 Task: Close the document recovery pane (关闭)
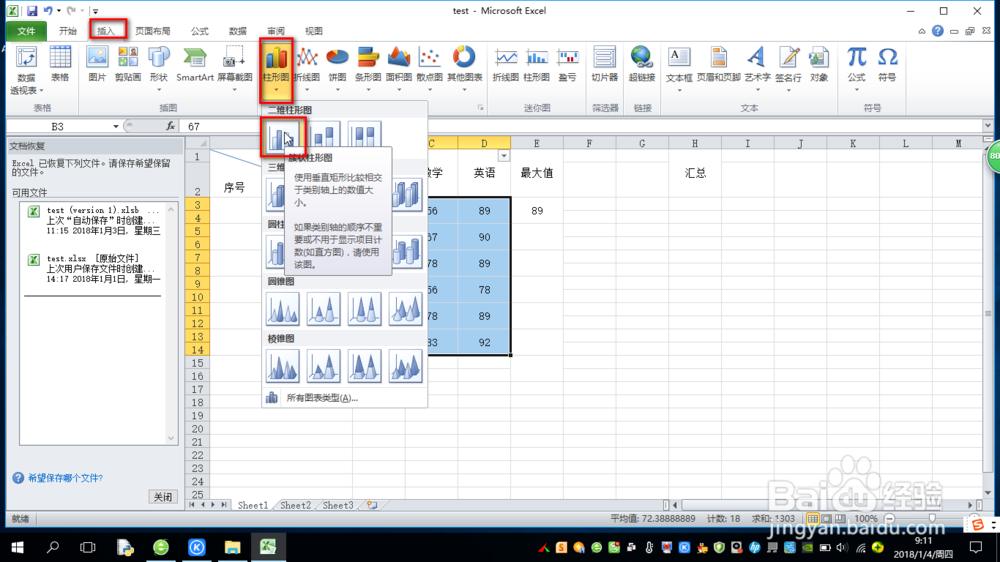coord(163,497)
